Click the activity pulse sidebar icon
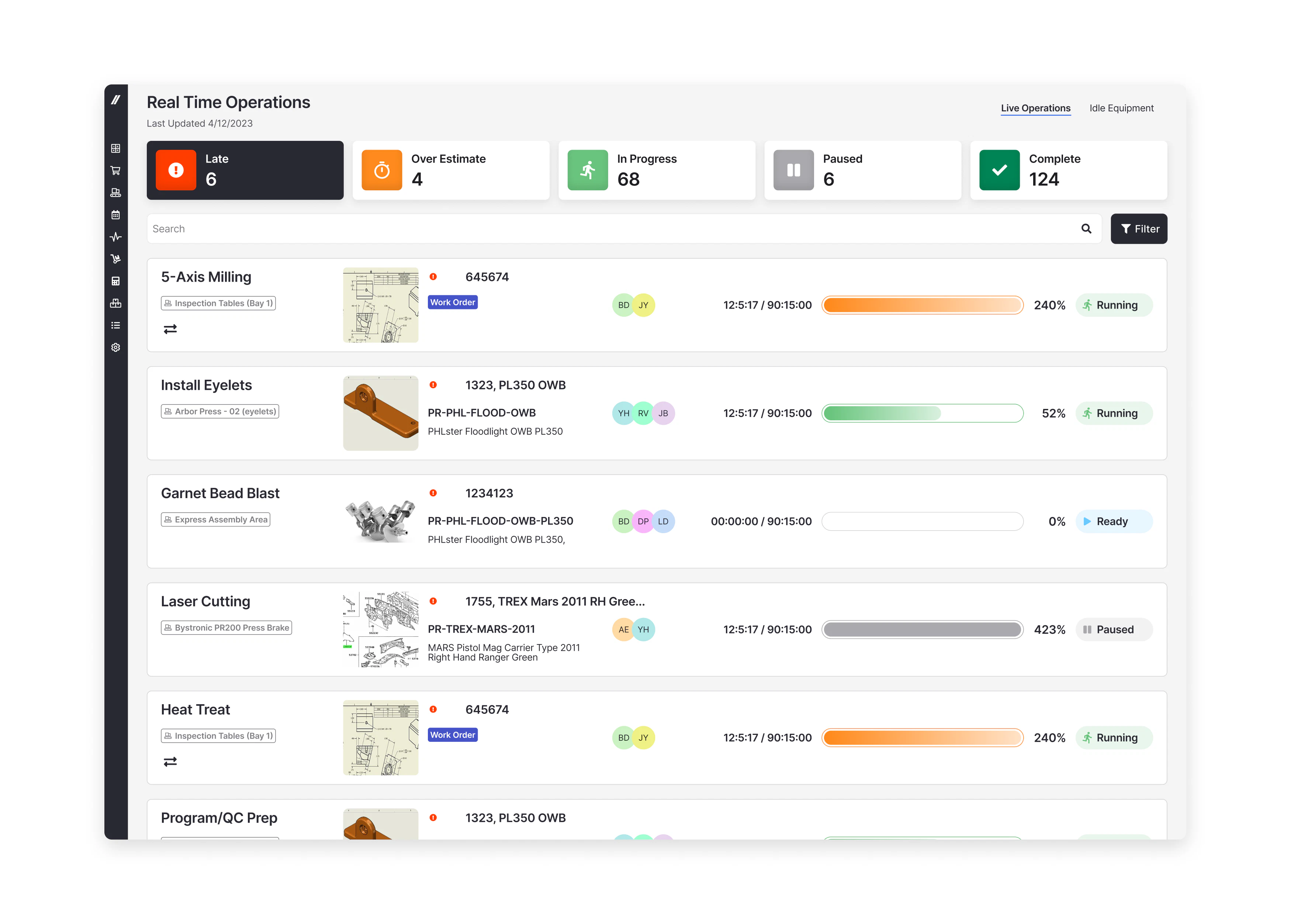The width and height of the screenshot is (1291, 924). [x=116, y=237]
